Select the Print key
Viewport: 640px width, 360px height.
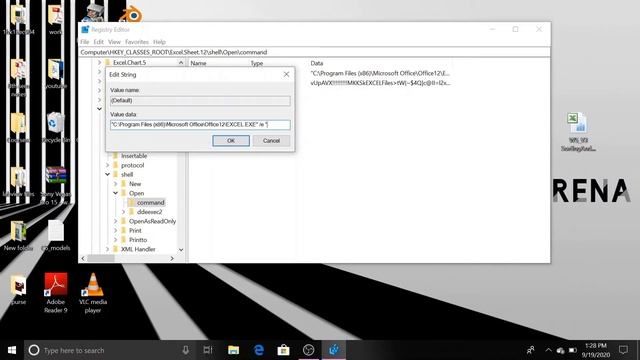(x=135, y=231)
